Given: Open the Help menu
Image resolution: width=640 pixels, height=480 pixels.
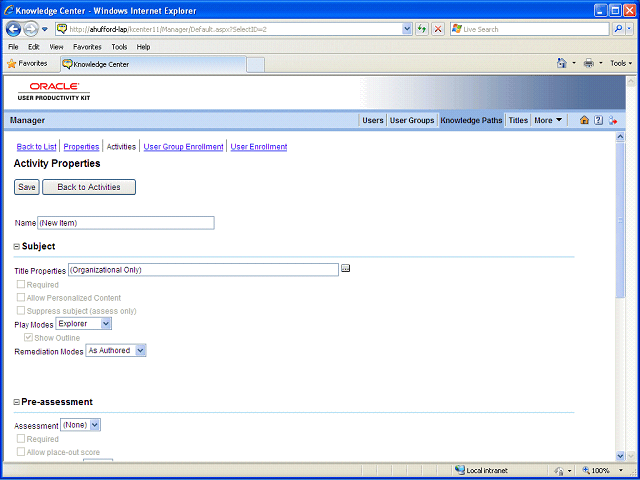Looking at the screenshot, I should pyautogui.click(x=143, y=47).
